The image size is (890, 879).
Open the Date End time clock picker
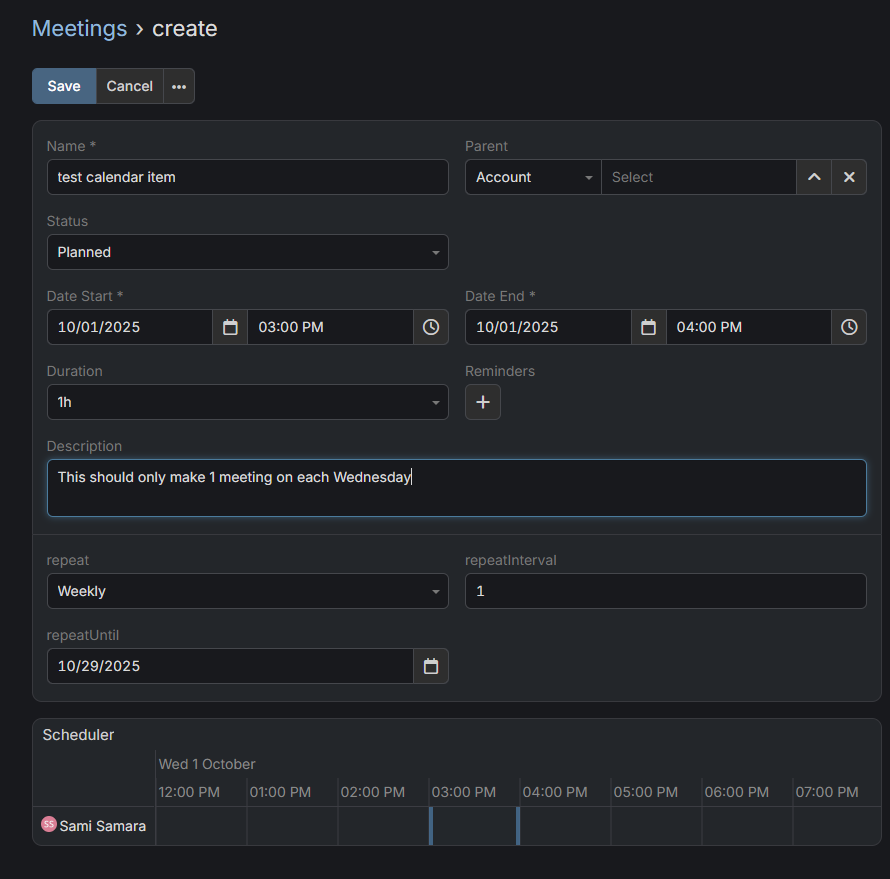(849, 327)
